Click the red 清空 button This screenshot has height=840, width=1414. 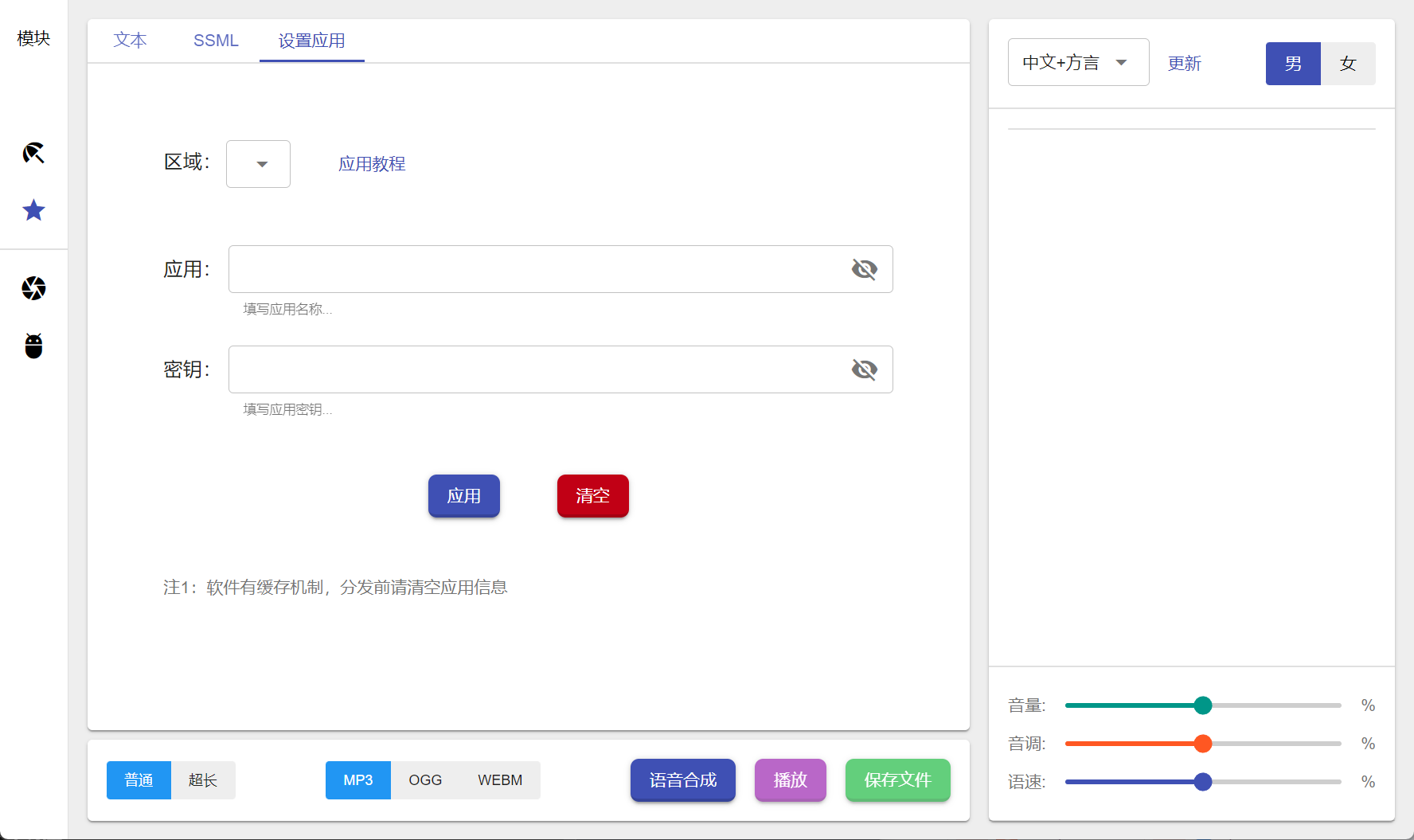click(x=593, y=496)
